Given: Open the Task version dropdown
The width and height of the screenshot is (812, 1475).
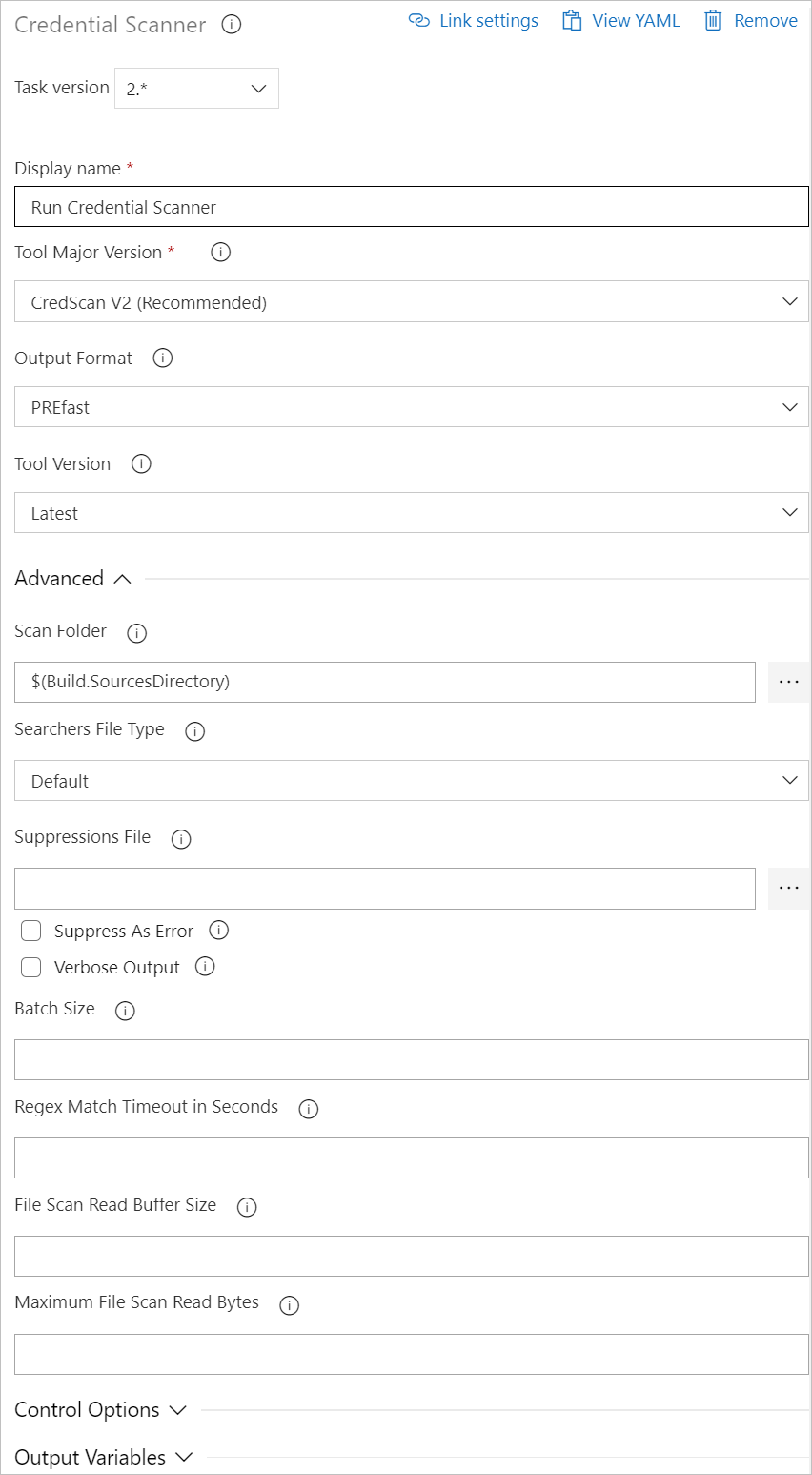Looking at the screenshot, I should (196, 88).
